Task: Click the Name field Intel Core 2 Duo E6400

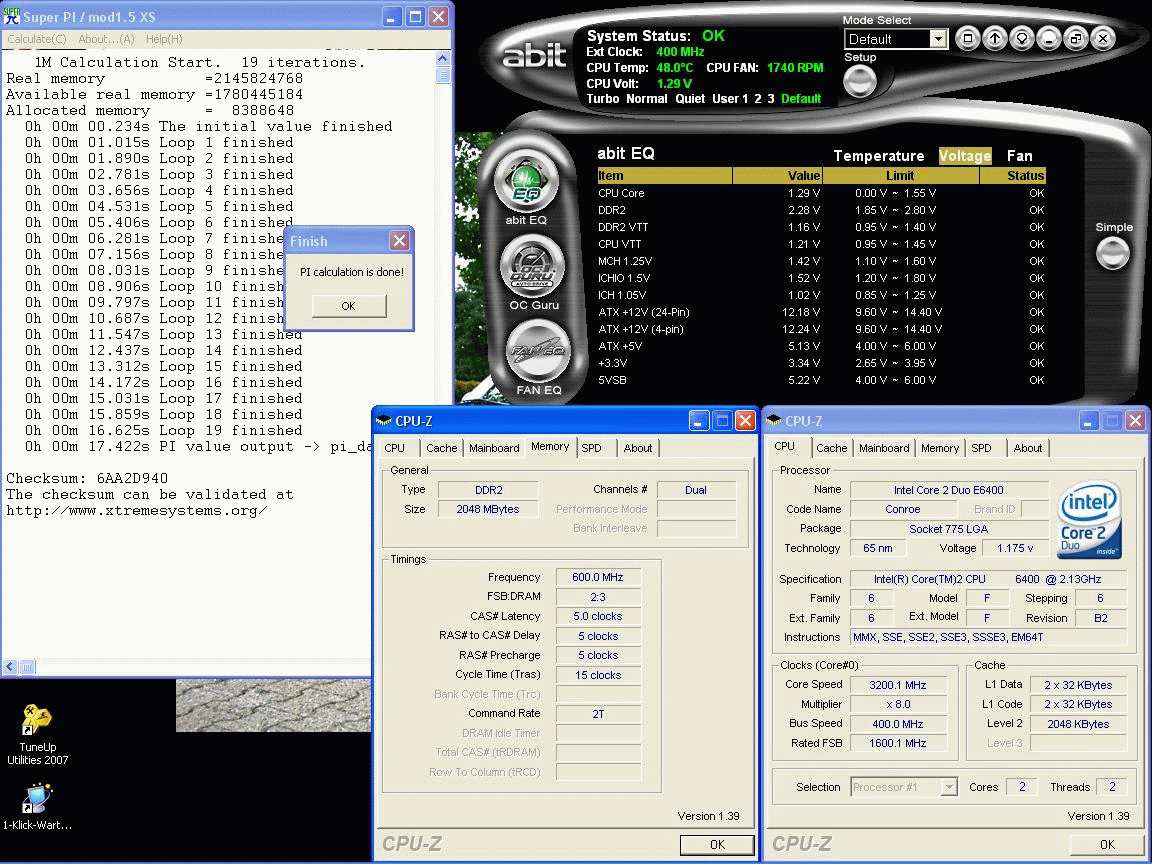Action: (948, 490)
